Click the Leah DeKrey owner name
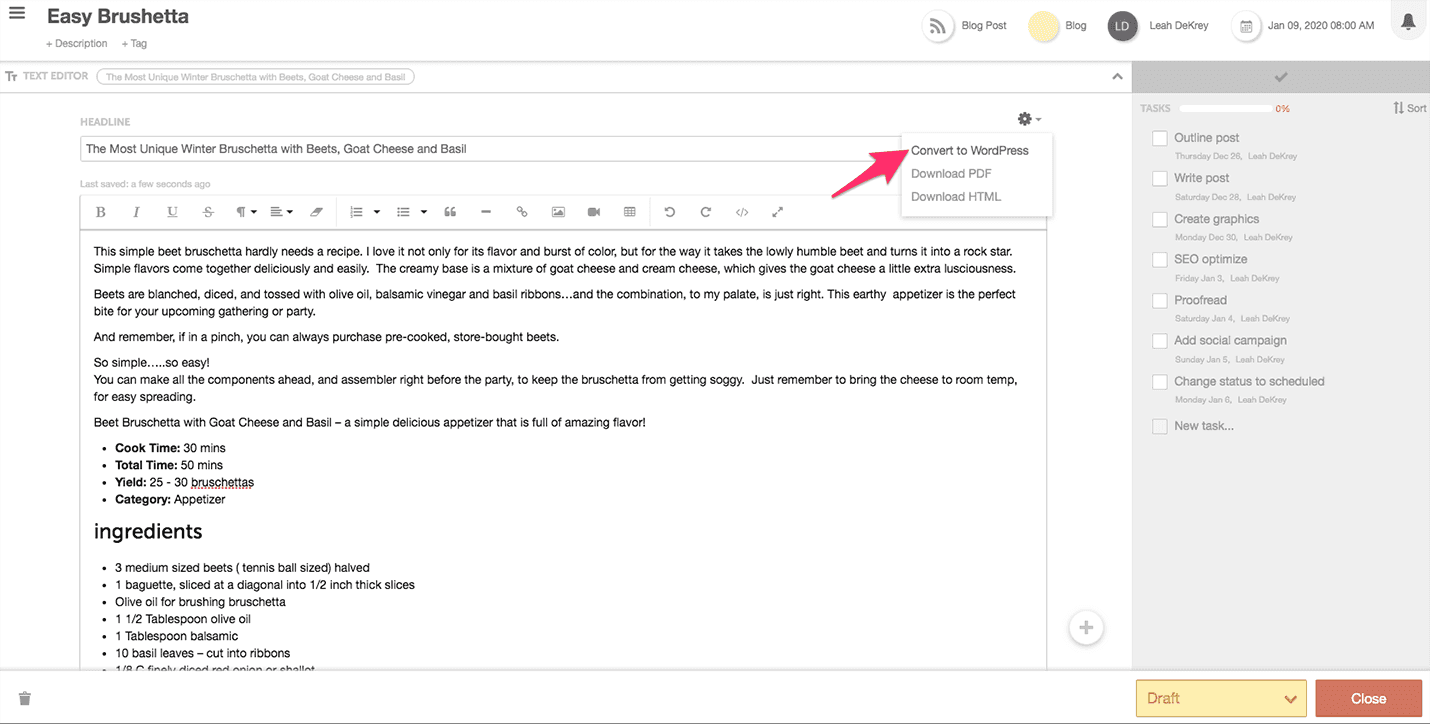The width and height of the screenshot is (1430, 724). point(1179,26)
